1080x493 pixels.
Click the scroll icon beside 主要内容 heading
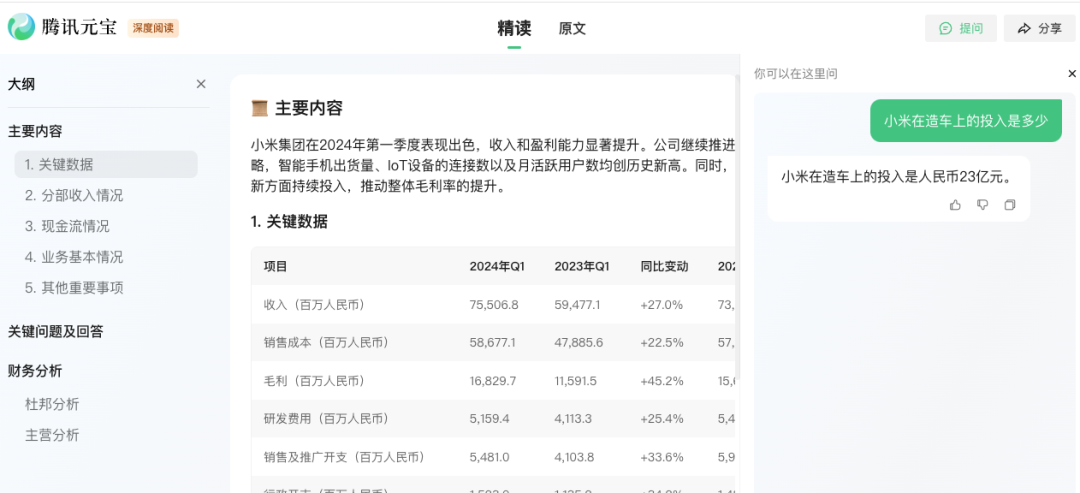[260, 108]
